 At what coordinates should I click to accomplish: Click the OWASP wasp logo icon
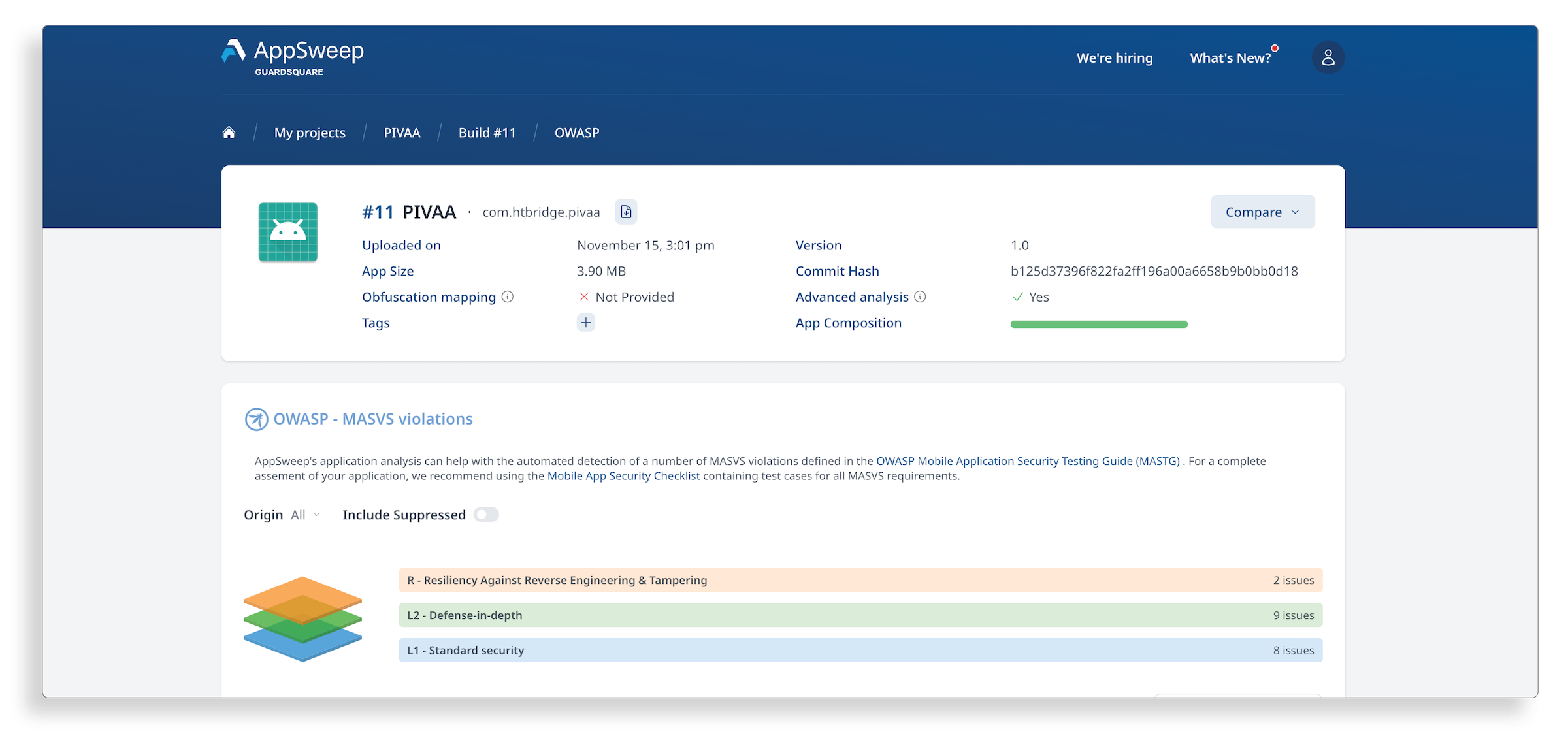pyautogui.click(x=256, y=419)
